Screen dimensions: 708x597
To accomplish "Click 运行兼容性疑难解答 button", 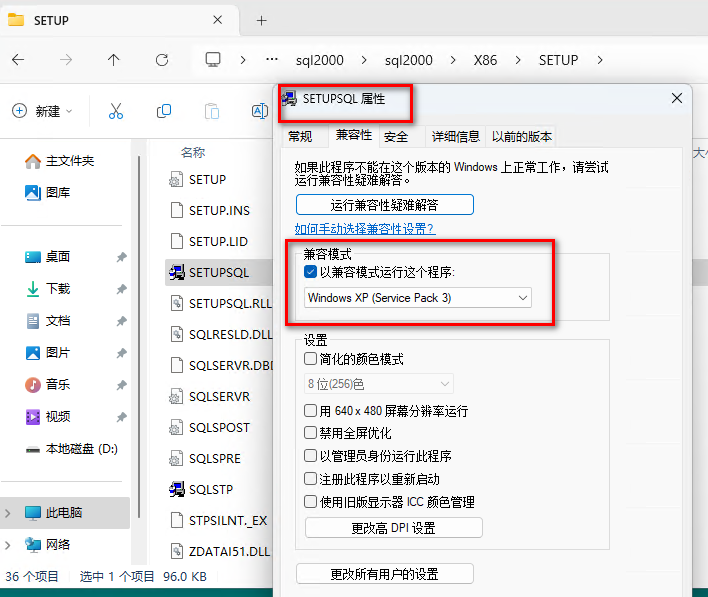I will click(384, 205).
